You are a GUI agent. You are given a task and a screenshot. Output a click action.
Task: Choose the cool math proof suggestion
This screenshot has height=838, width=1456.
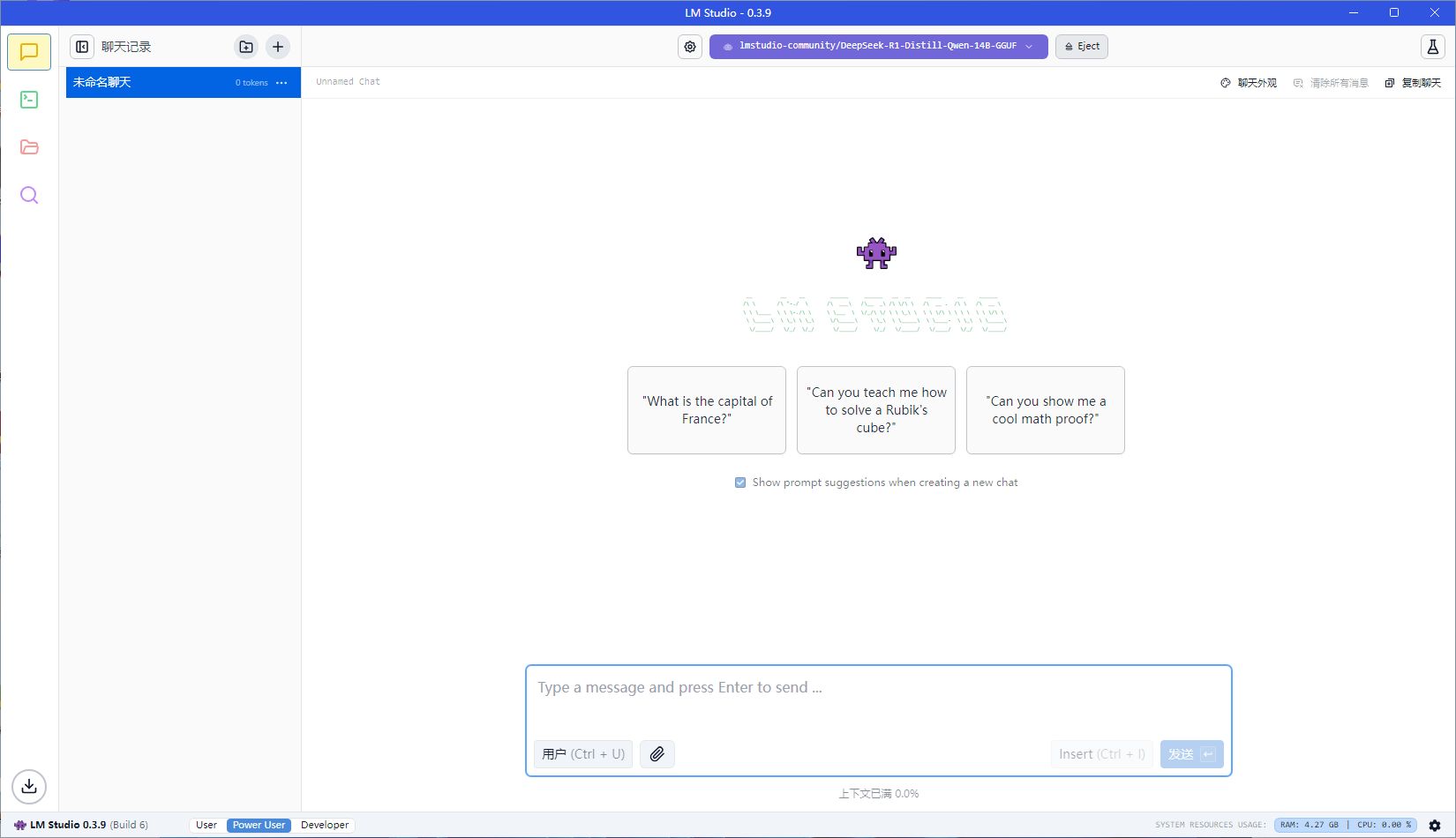1046,410
